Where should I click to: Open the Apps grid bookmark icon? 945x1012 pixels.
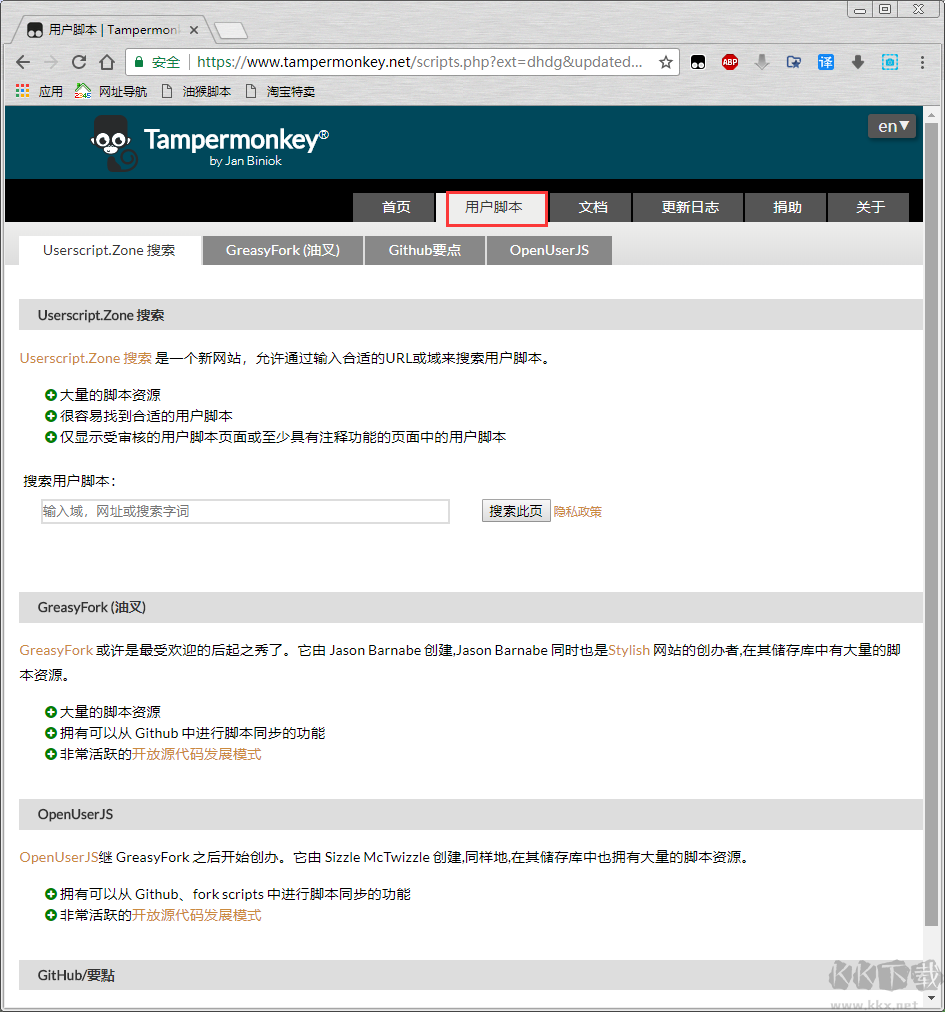point(23,91)
